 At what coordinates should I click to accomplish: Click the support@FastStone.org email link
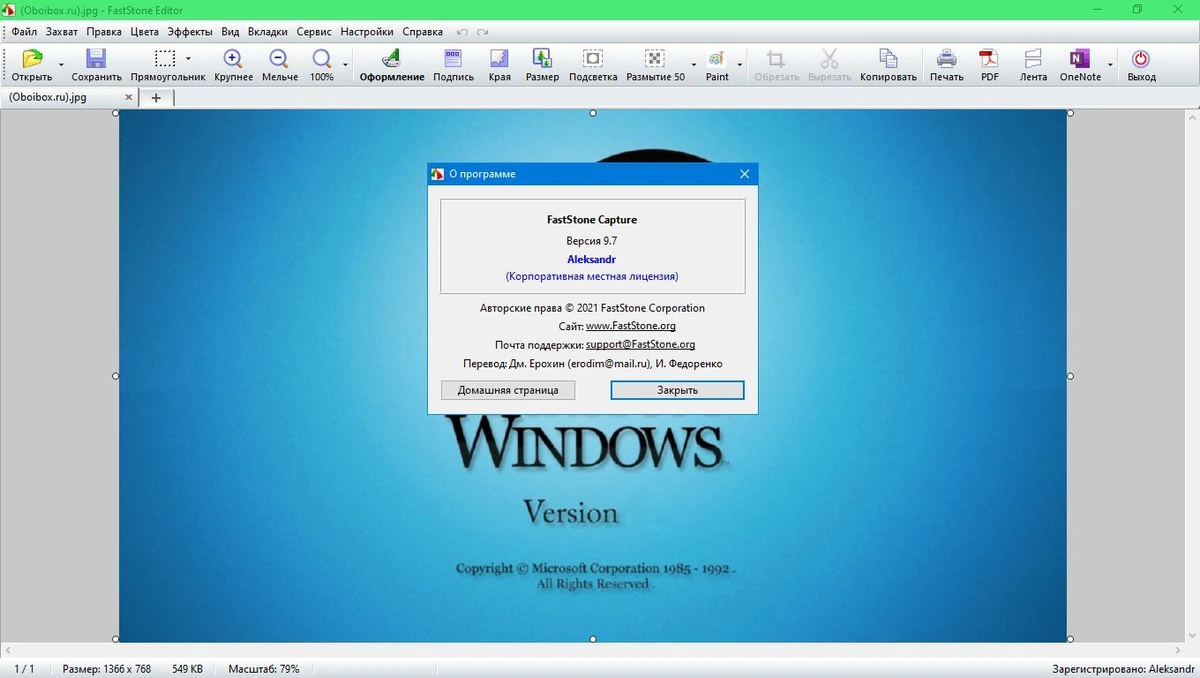pos(640,344)
